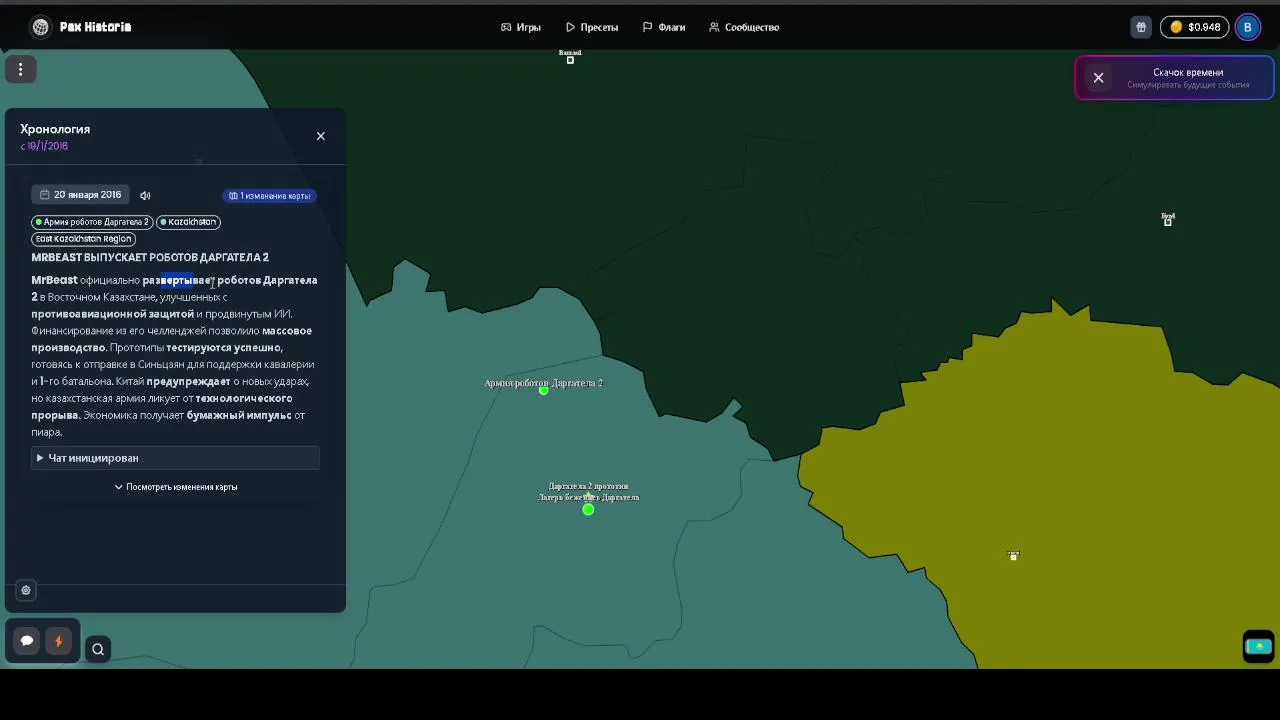The height and width of the screenshot is (720, 1280).
Task: Open the map search magnifier
Action: (x=98, y=649)
